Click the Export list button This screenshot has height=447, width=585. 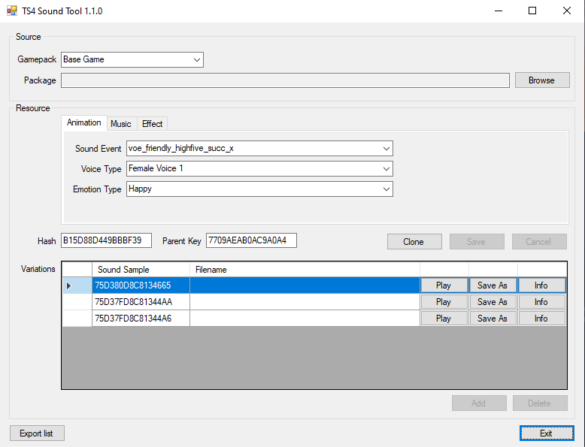point(37,433)
